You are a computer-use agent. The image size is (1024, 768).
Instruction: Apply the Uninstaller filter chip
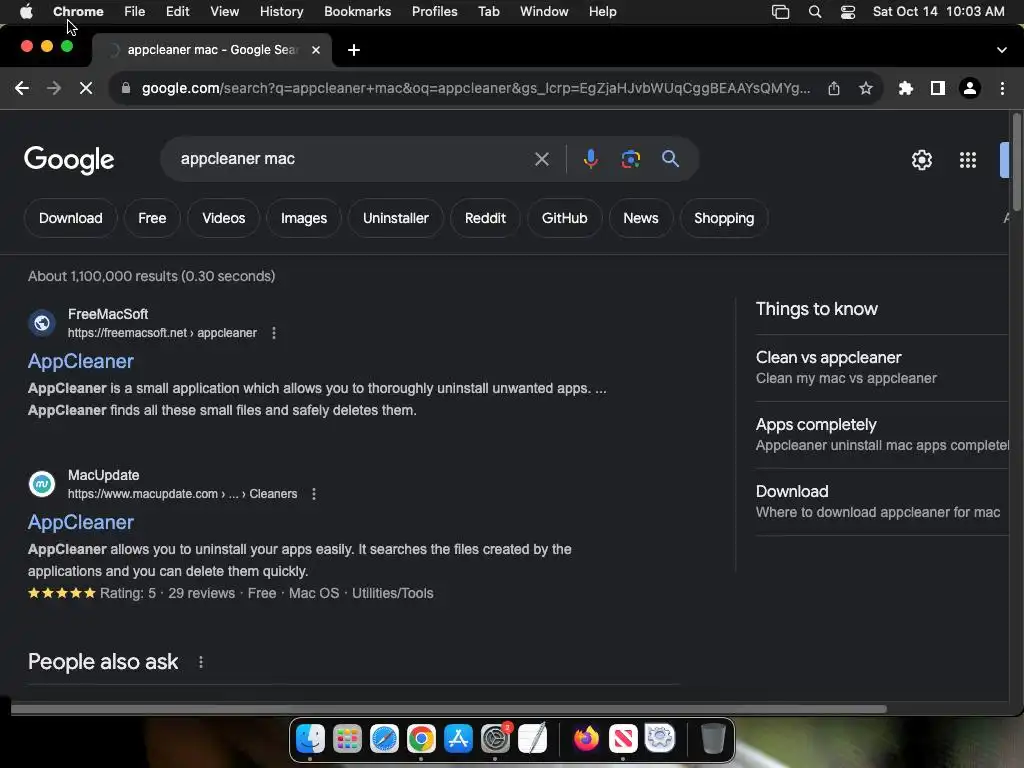pyautogui.click(x=396, y=218)
